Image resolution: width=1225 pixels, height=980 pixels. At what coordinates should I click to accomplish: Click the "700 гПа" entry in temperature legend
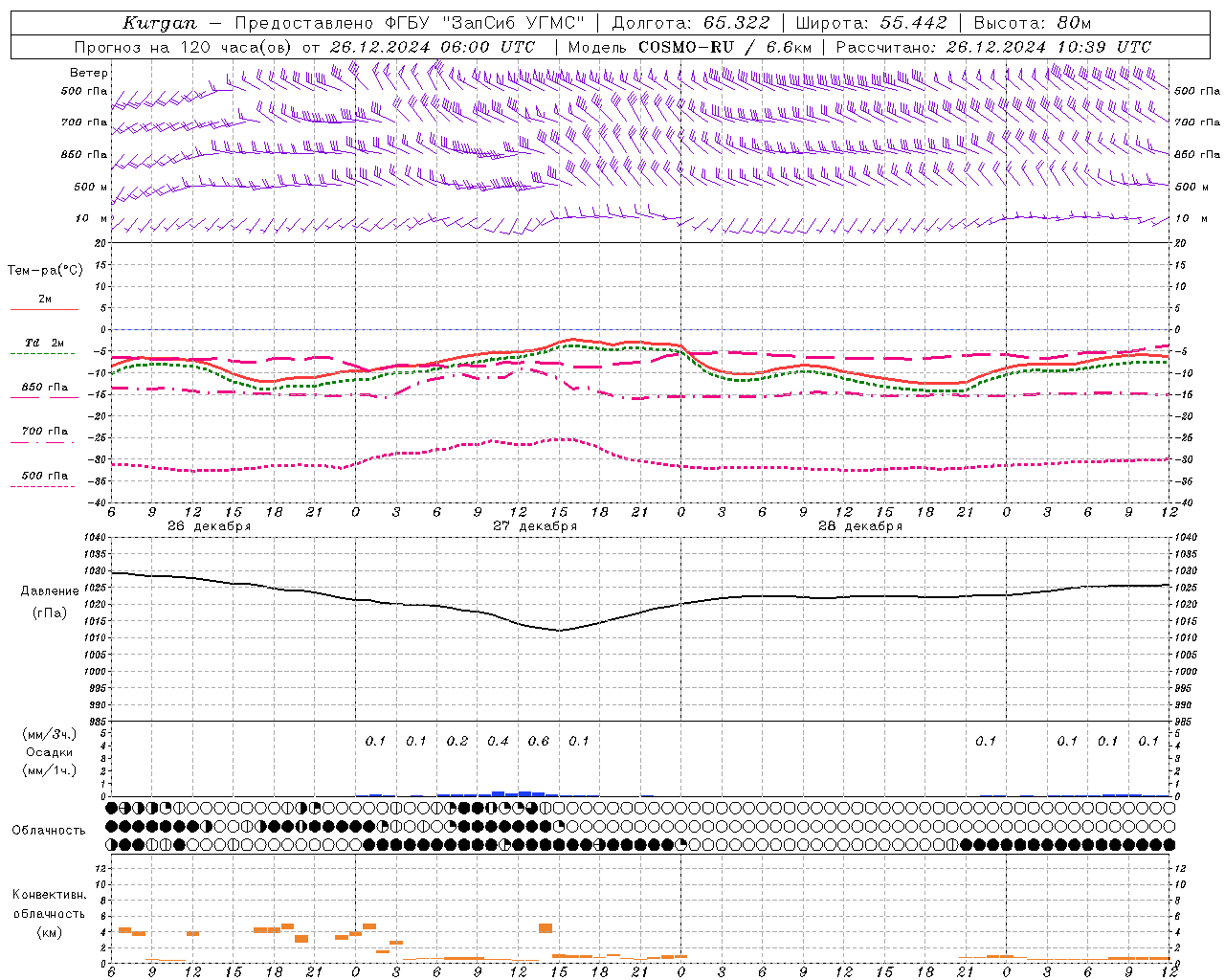[45, 432]
